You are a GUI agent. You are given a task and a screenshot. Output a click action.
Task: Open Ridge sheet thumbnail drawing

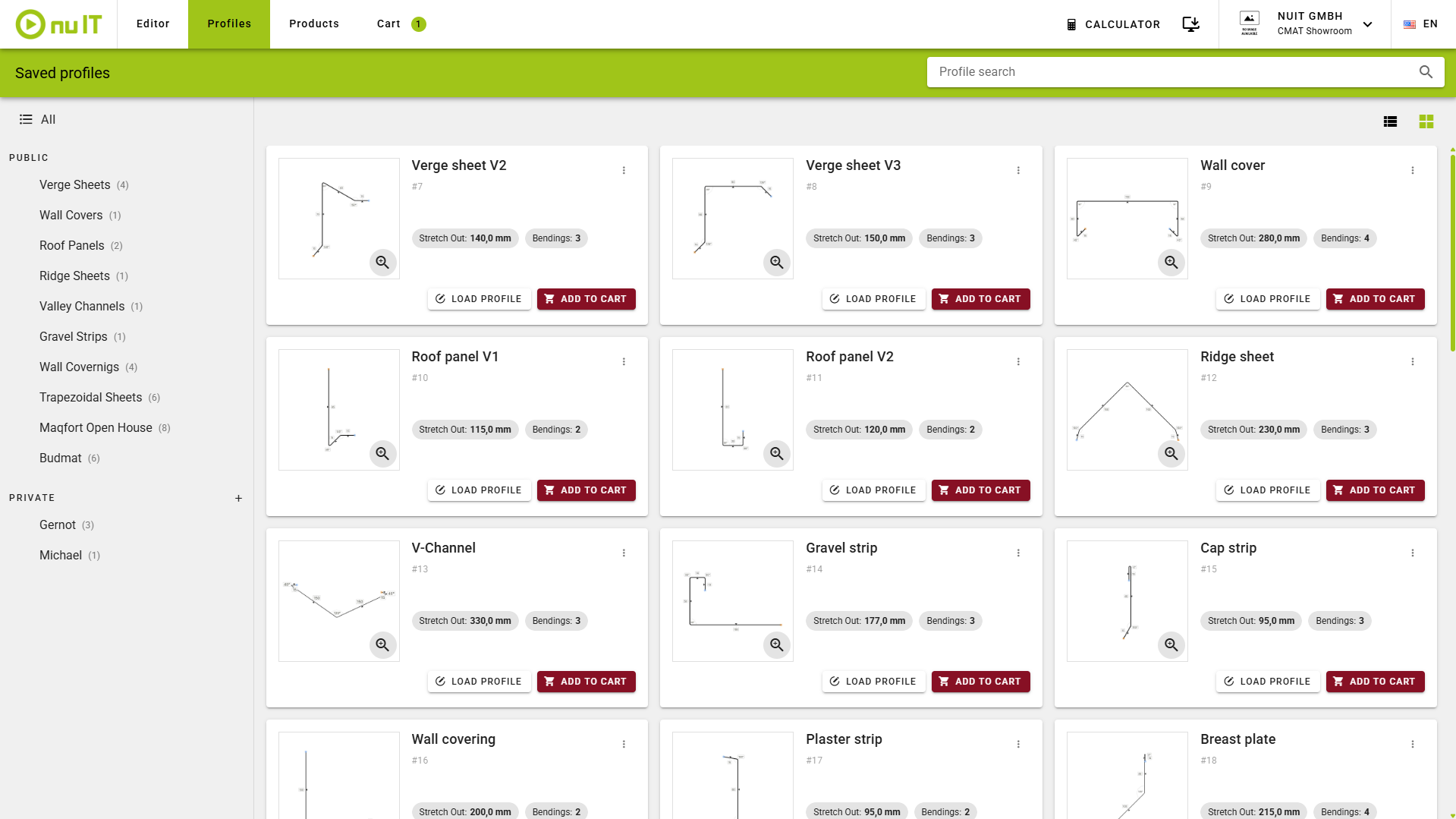(1127, 410)
